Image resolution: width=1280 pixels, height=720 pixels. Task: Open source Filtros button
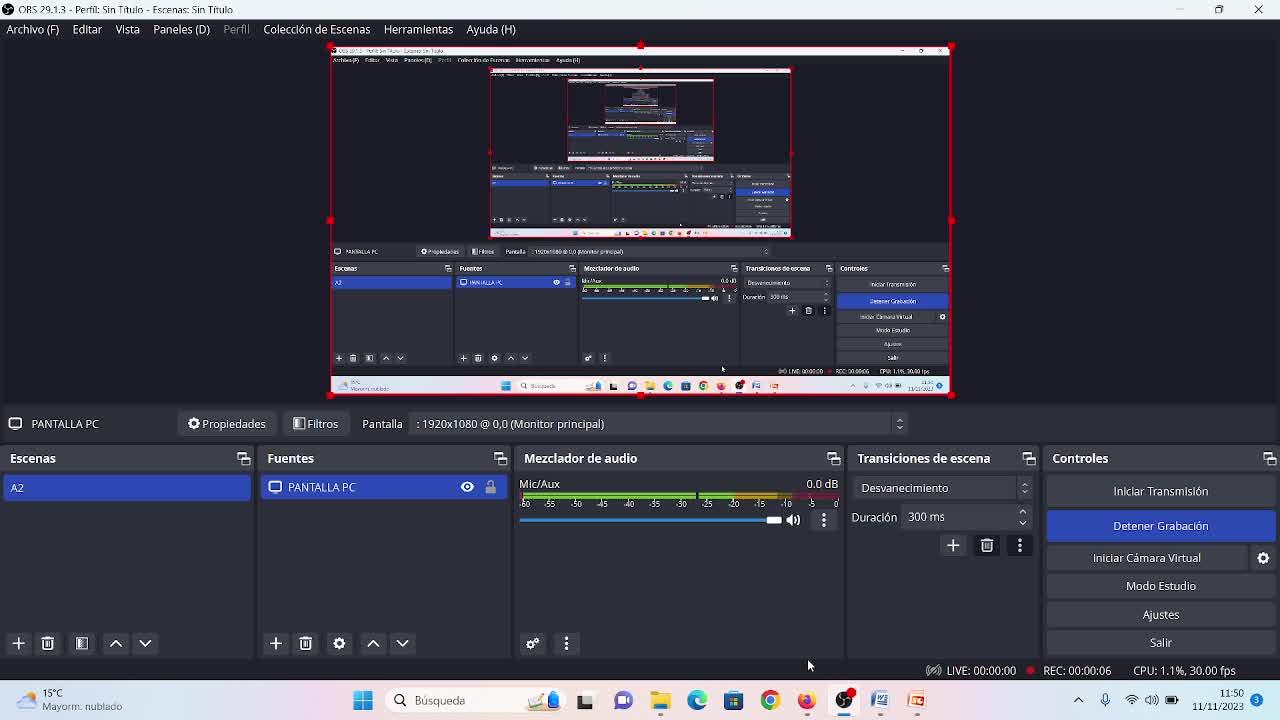tap(316, 424)
